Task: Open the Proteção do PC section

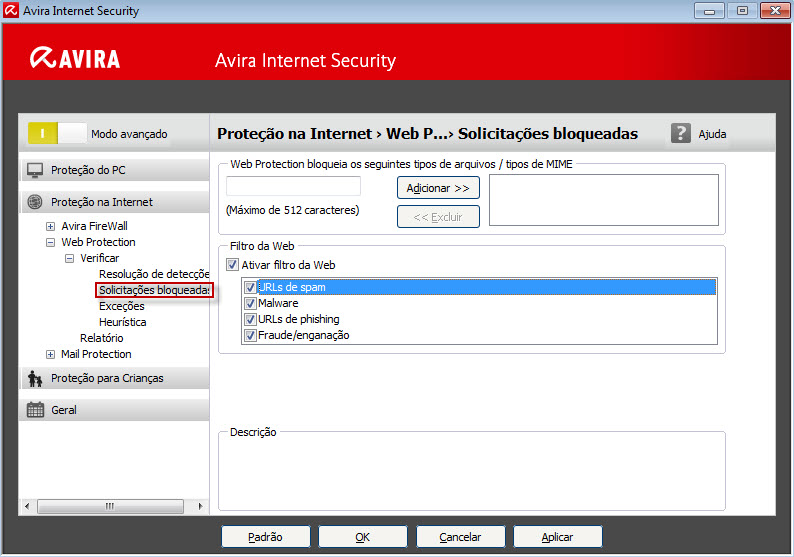Action: (x=115, y=170)
